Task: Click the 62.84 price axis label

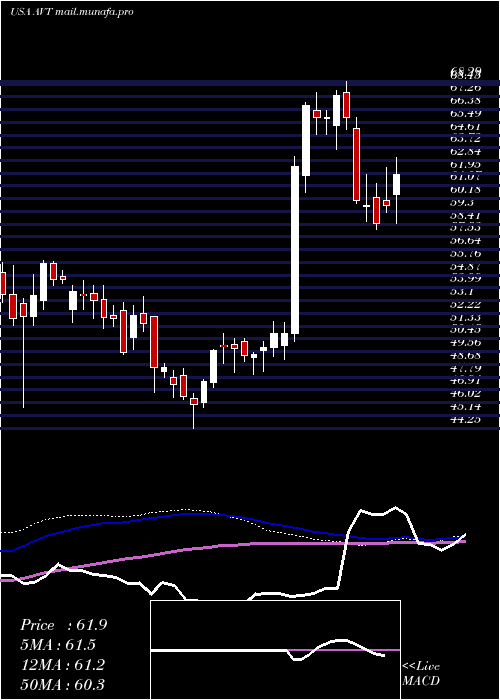Action: point(466,152)
